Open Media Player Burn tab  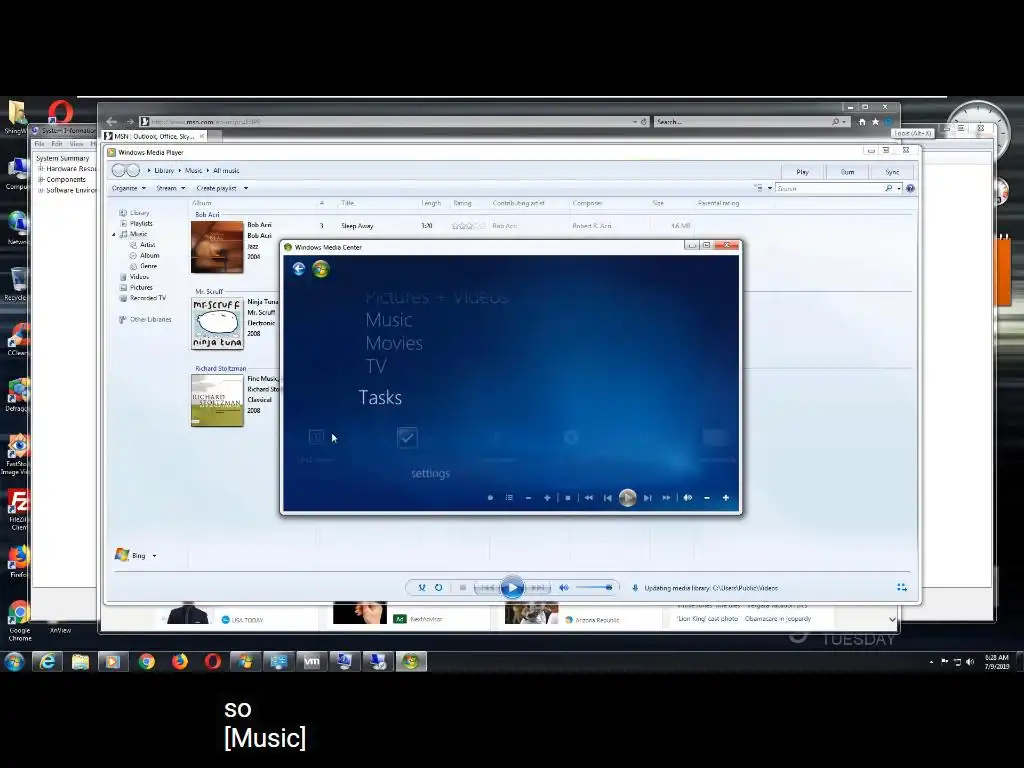pyautogui.click(x=848, y=172)
